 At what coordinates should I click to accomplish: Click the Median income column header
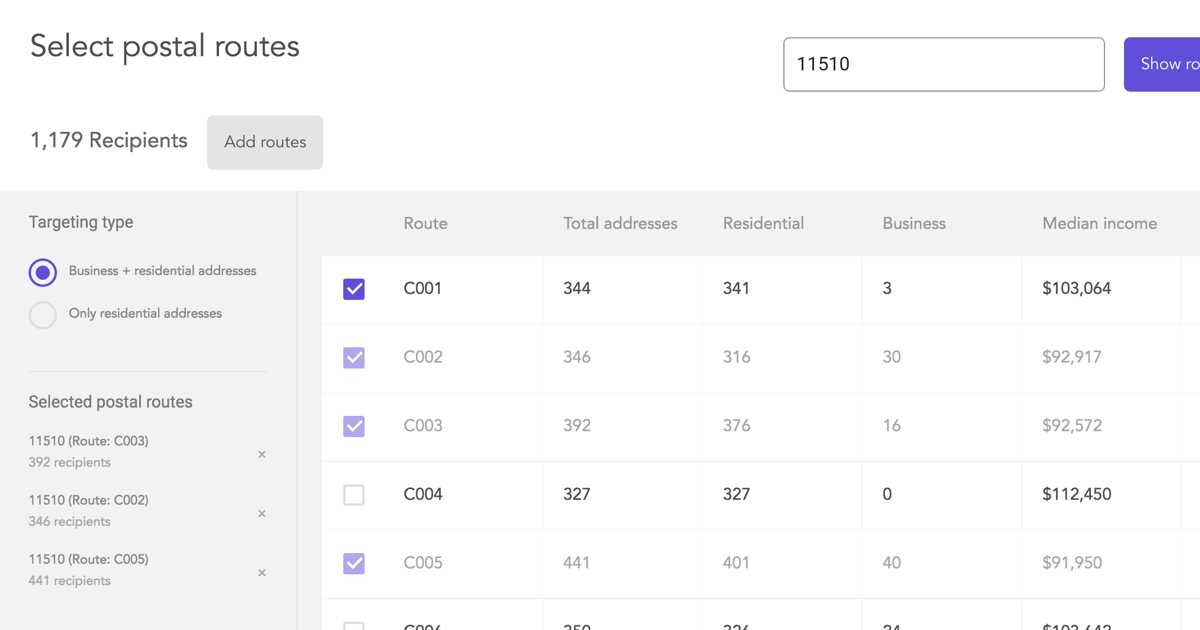[x=1099, y=223]
